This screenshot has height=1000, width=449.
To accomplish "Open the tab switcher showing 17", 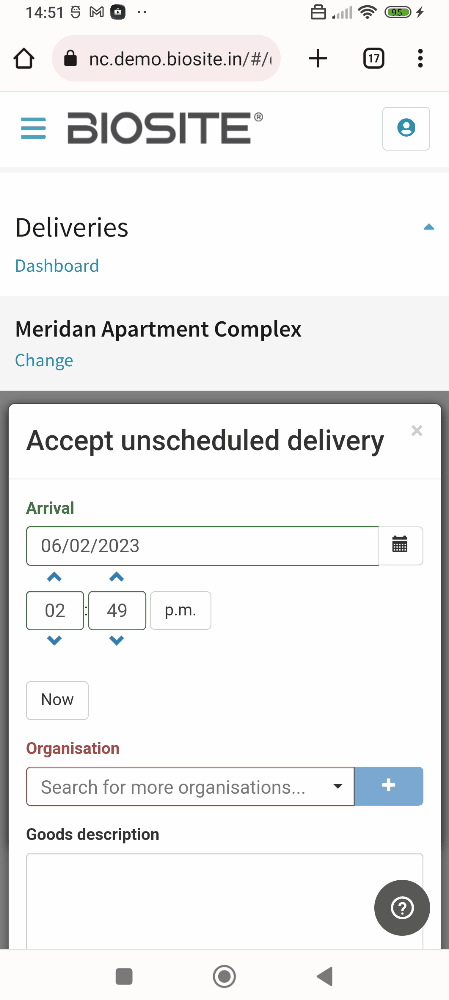I will 373,59.
